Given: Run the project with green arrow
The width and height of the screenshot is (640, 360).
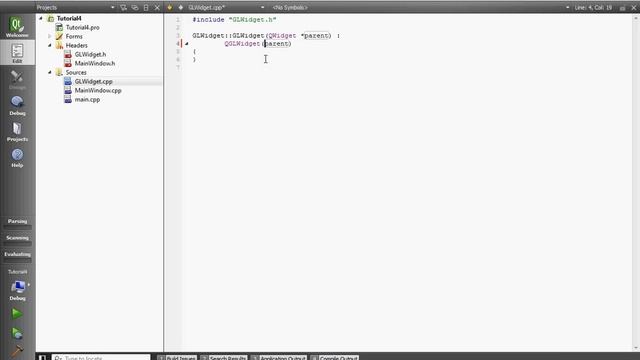Looking at the screenshot, I should point(17,313).
